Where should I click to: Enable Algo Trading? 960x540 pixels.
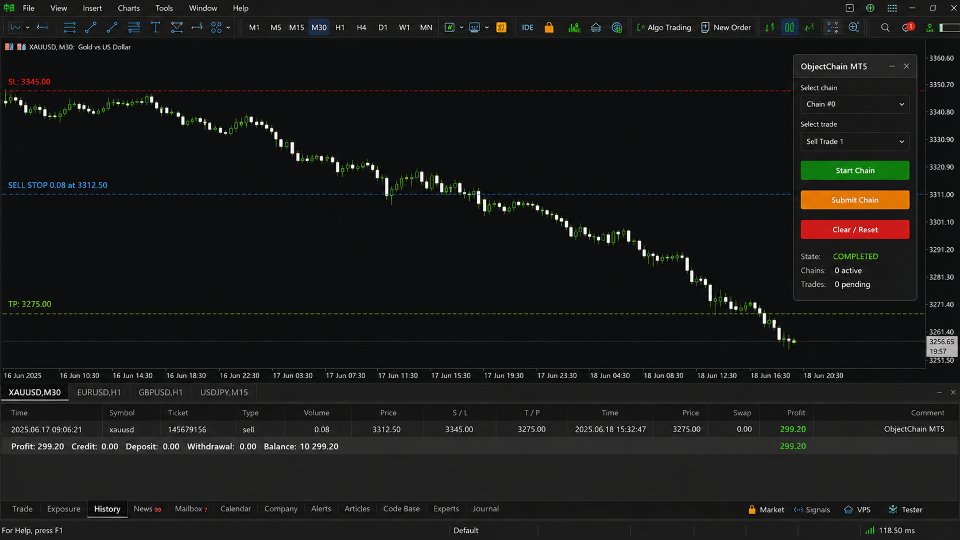[x=664, y=28]
